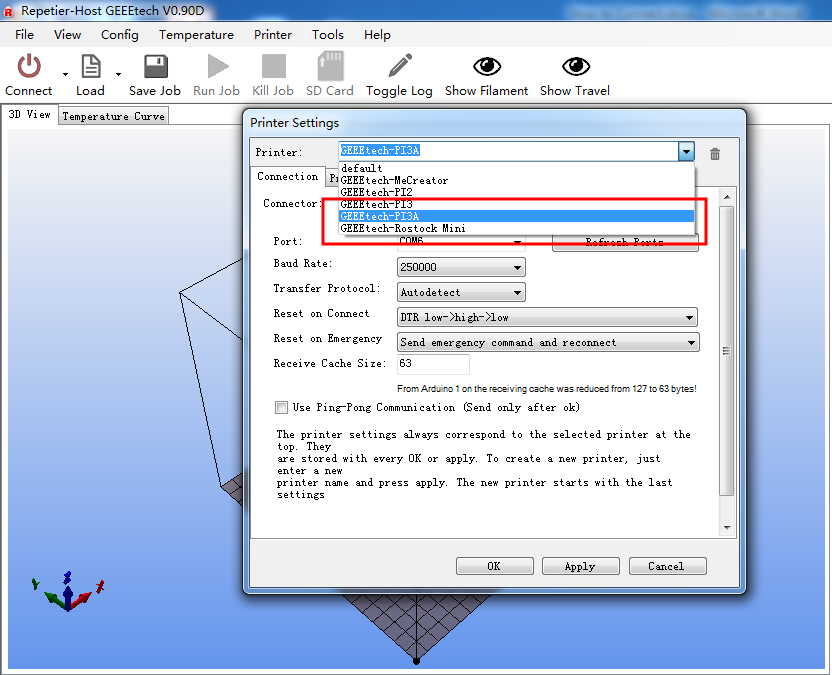Screen dimensions: 832x675
Task: Click the Run Job play icon
Action: [218, 67]
